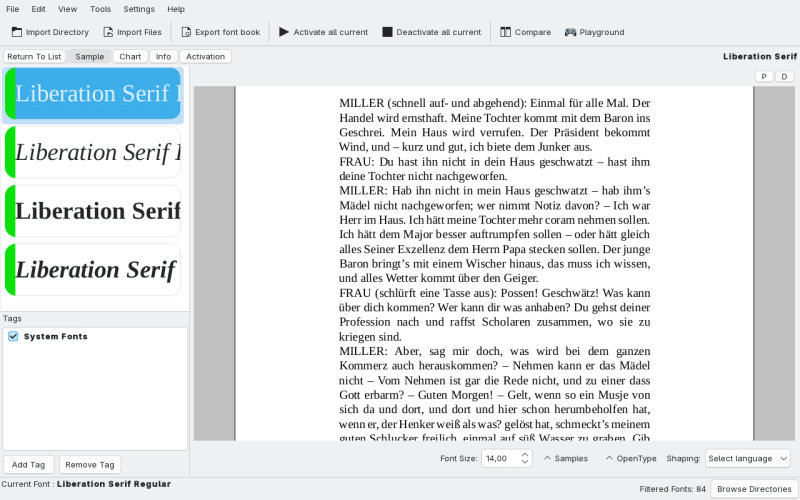Expand the OpenType panel

(x=631, y=458)
